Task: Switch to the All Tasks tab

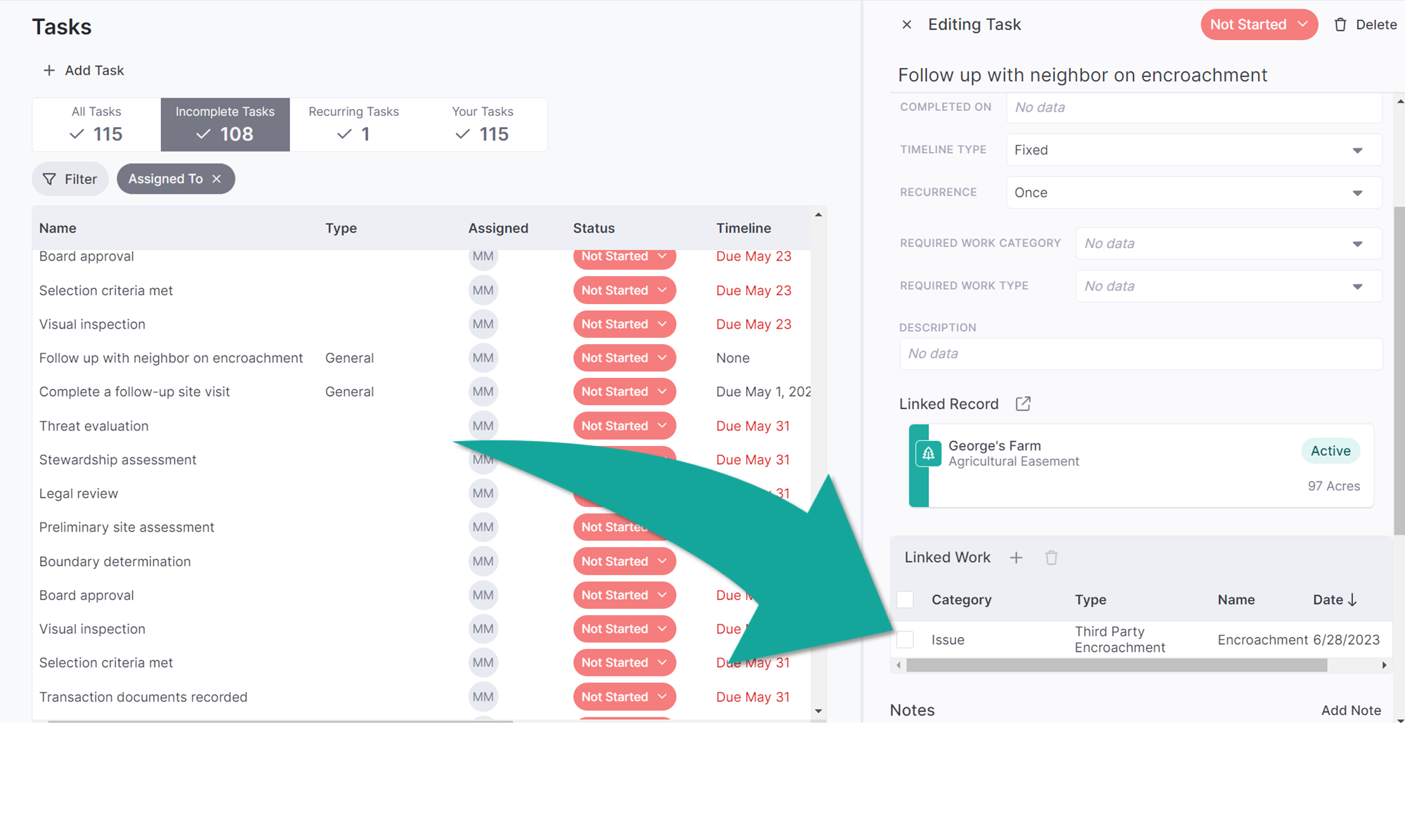Action: click(96, 124)
